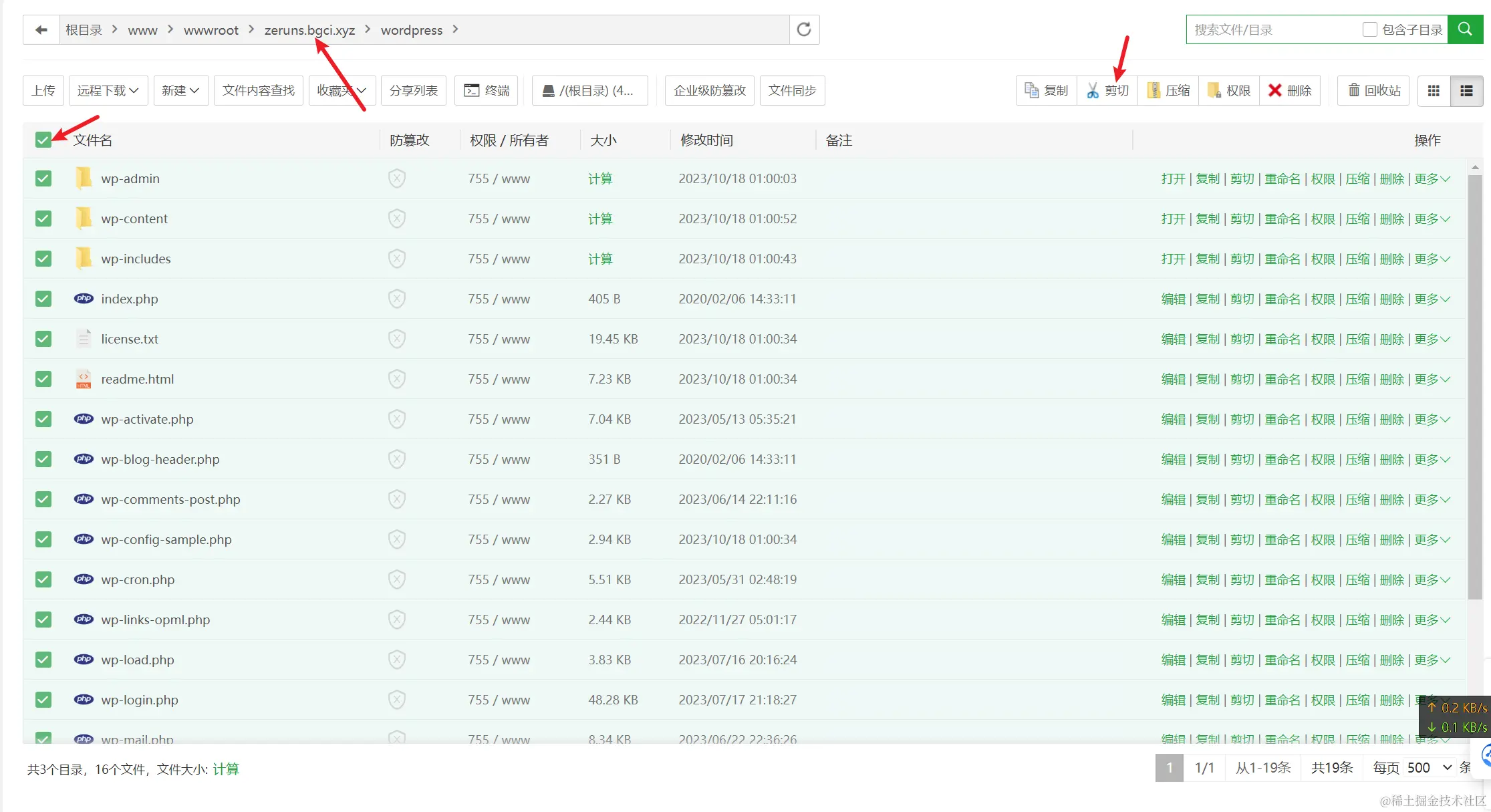Image resolution: width=1491 pixels, height=812 pixels.
Task: Go to wordpress breadcrumb segment
Action: [412, 30]
